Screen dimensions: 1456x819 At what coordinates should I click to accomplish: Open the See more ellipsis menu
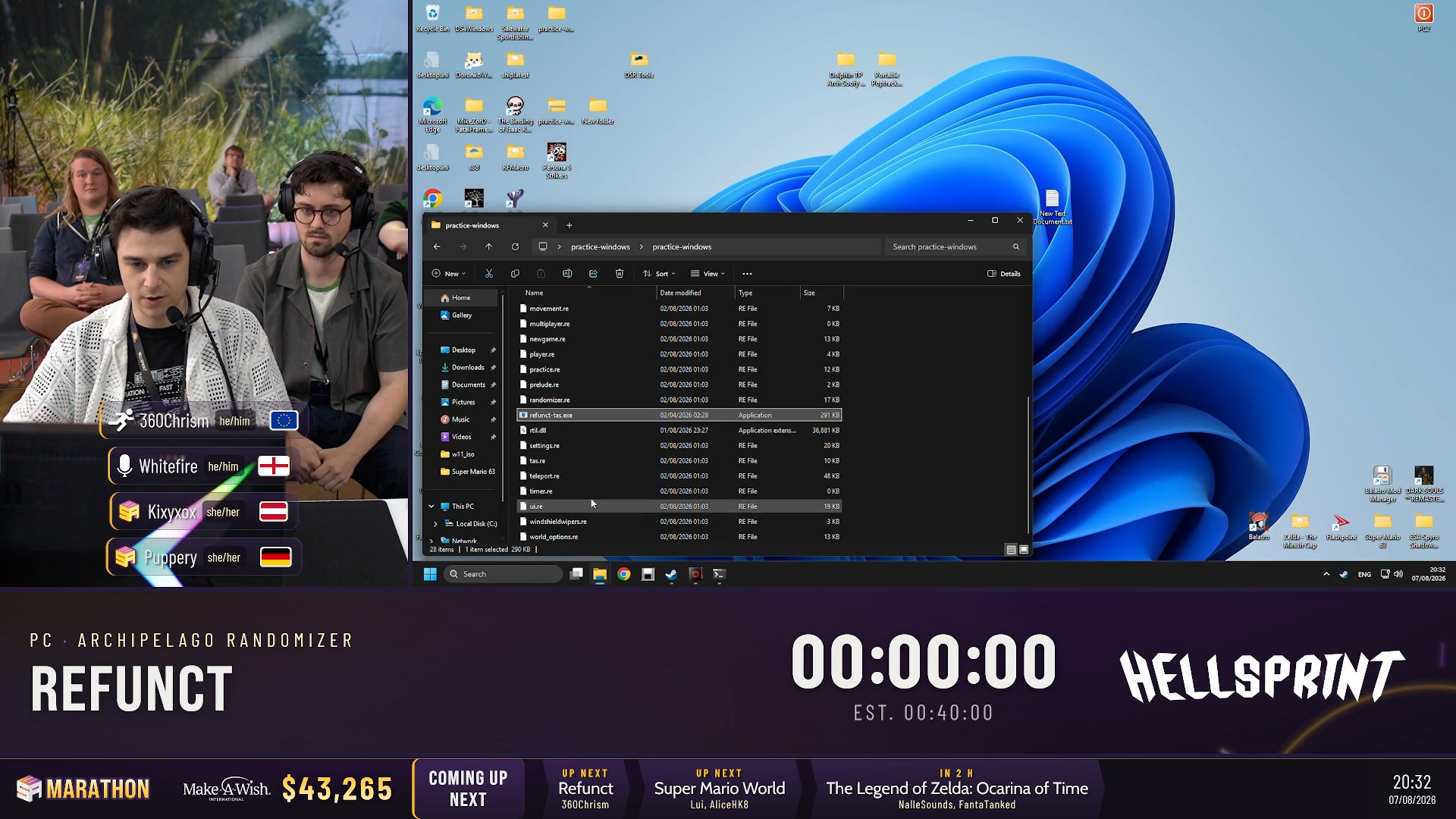[747, 274]
